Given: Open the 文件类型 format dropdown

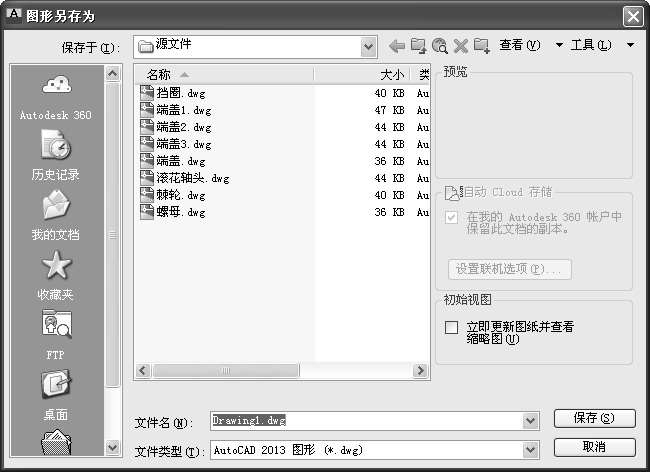Looking at the screenshot, I should point(531,450).
